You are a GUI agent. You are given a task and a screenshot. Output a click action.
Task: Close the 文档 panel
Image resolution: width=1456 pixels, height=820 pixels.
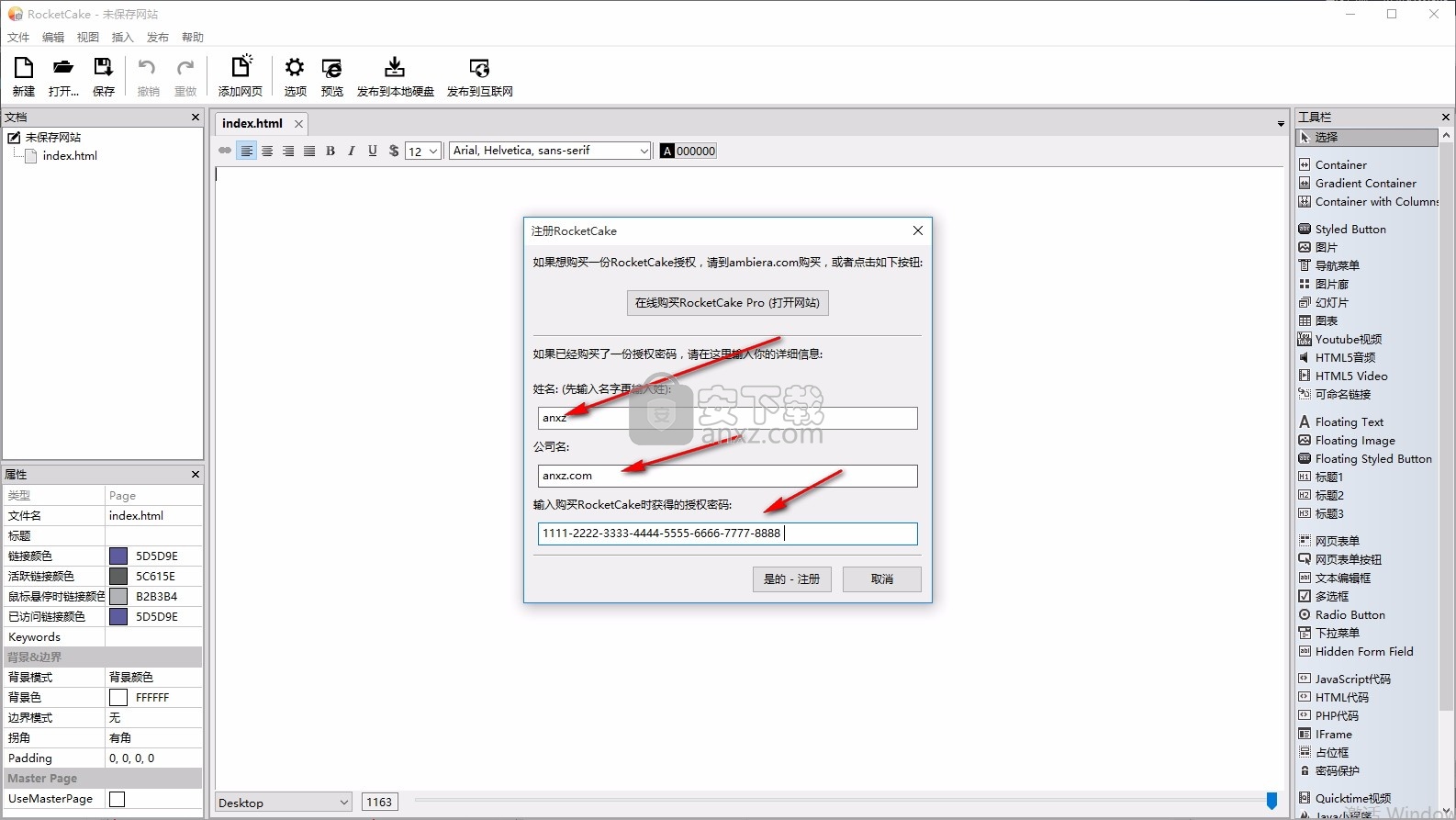(195, 117)
